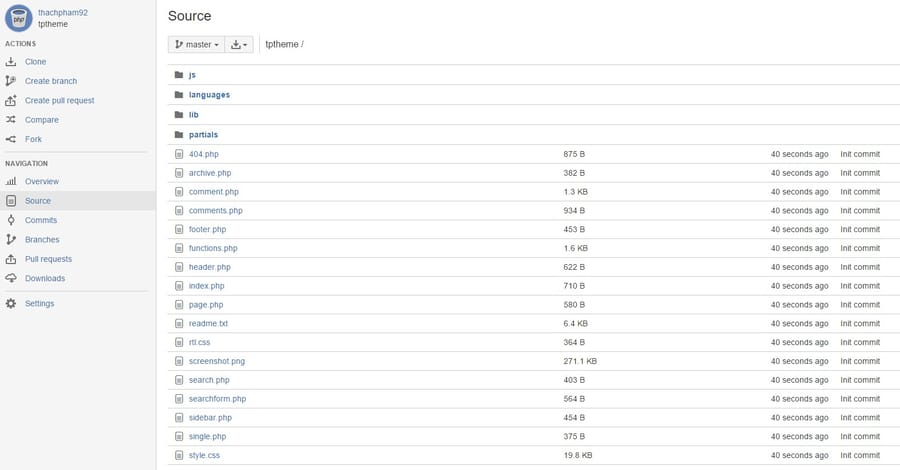The width and height of the screenshot is (900, 470).
Task: Click the Compare shuffle icon
Action: tap(11, 120)
